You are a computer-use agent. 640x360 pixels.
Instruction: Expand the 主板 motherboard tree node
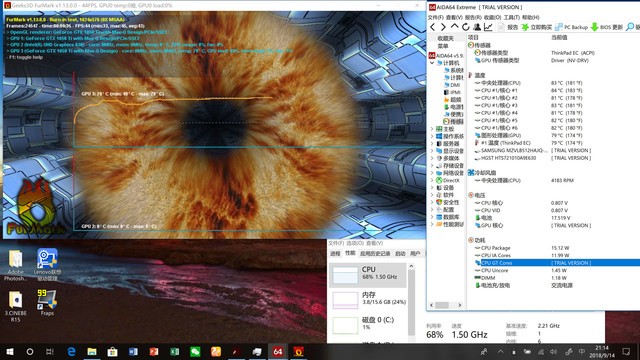tap(432, 129)
